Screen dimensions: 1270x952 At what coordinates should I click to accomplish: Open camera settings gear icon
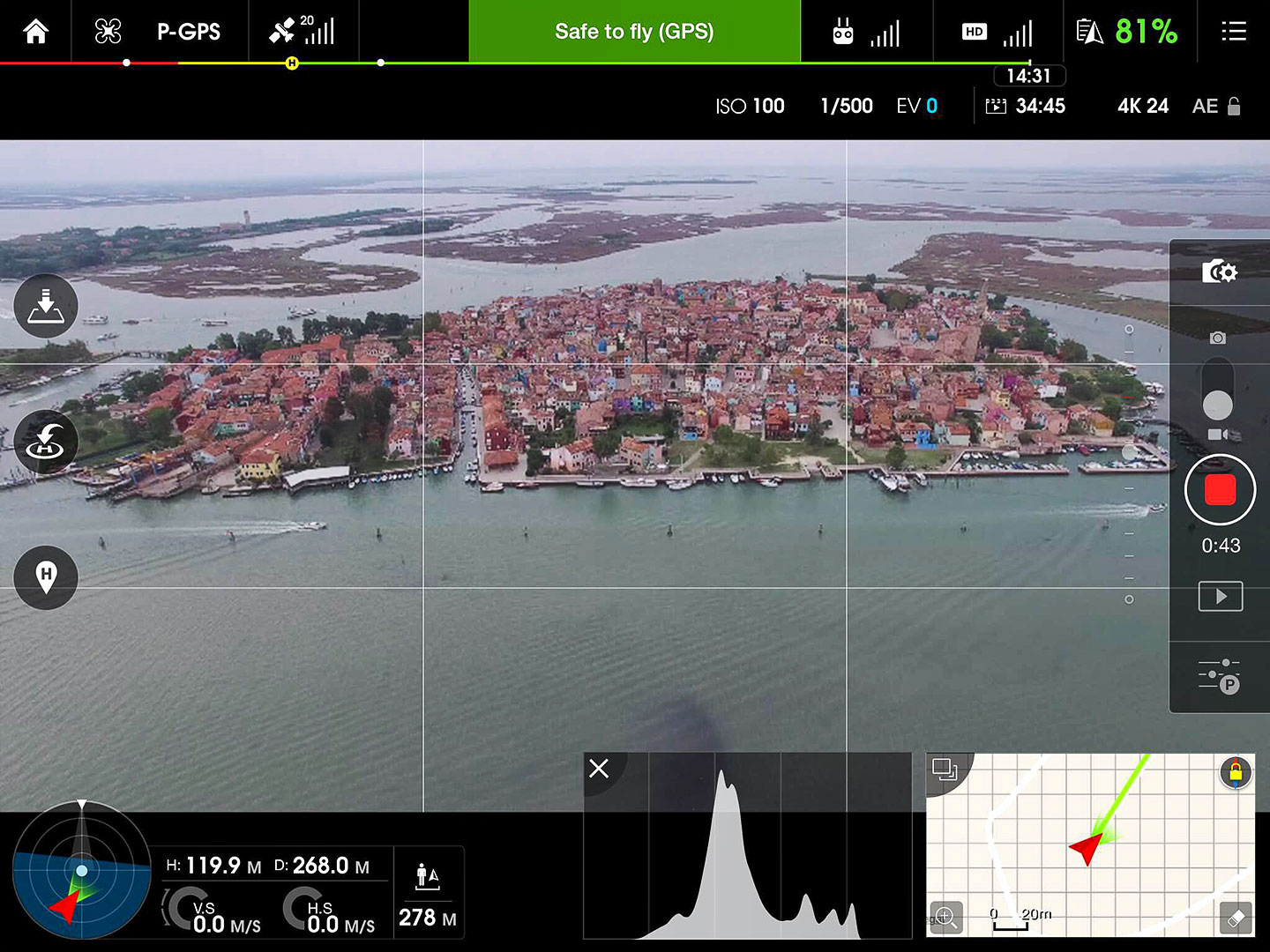[x=1220, y=271]
